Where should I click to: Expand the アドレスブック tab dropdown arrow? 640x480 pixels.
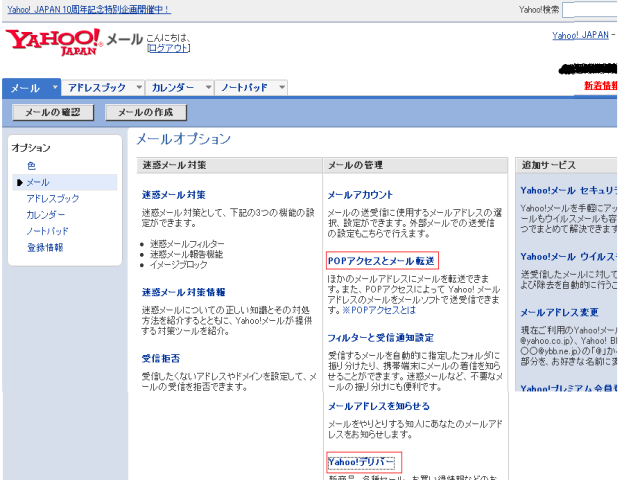click(x=137, y=88)
